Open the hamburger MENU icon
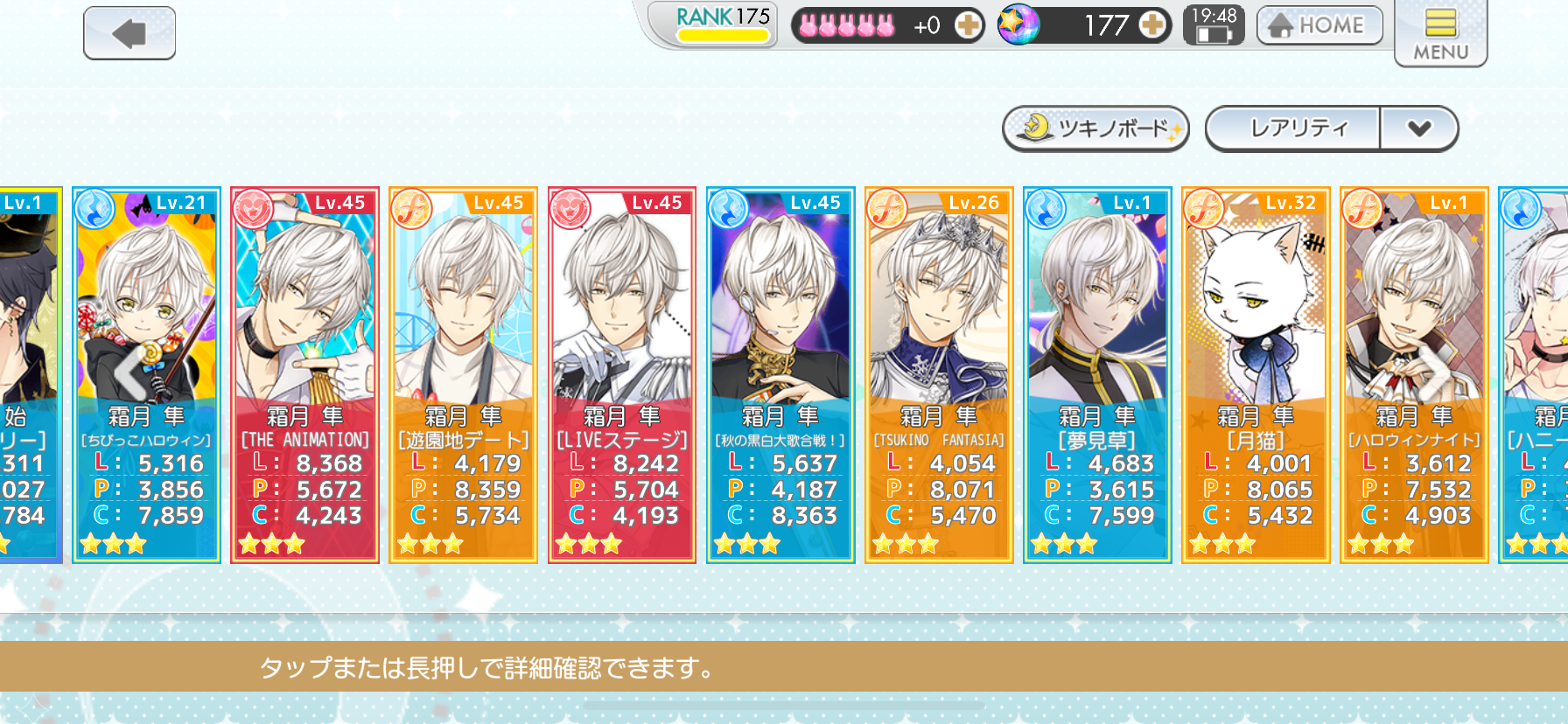1568x724 pixels. [x=1440, y=32]
